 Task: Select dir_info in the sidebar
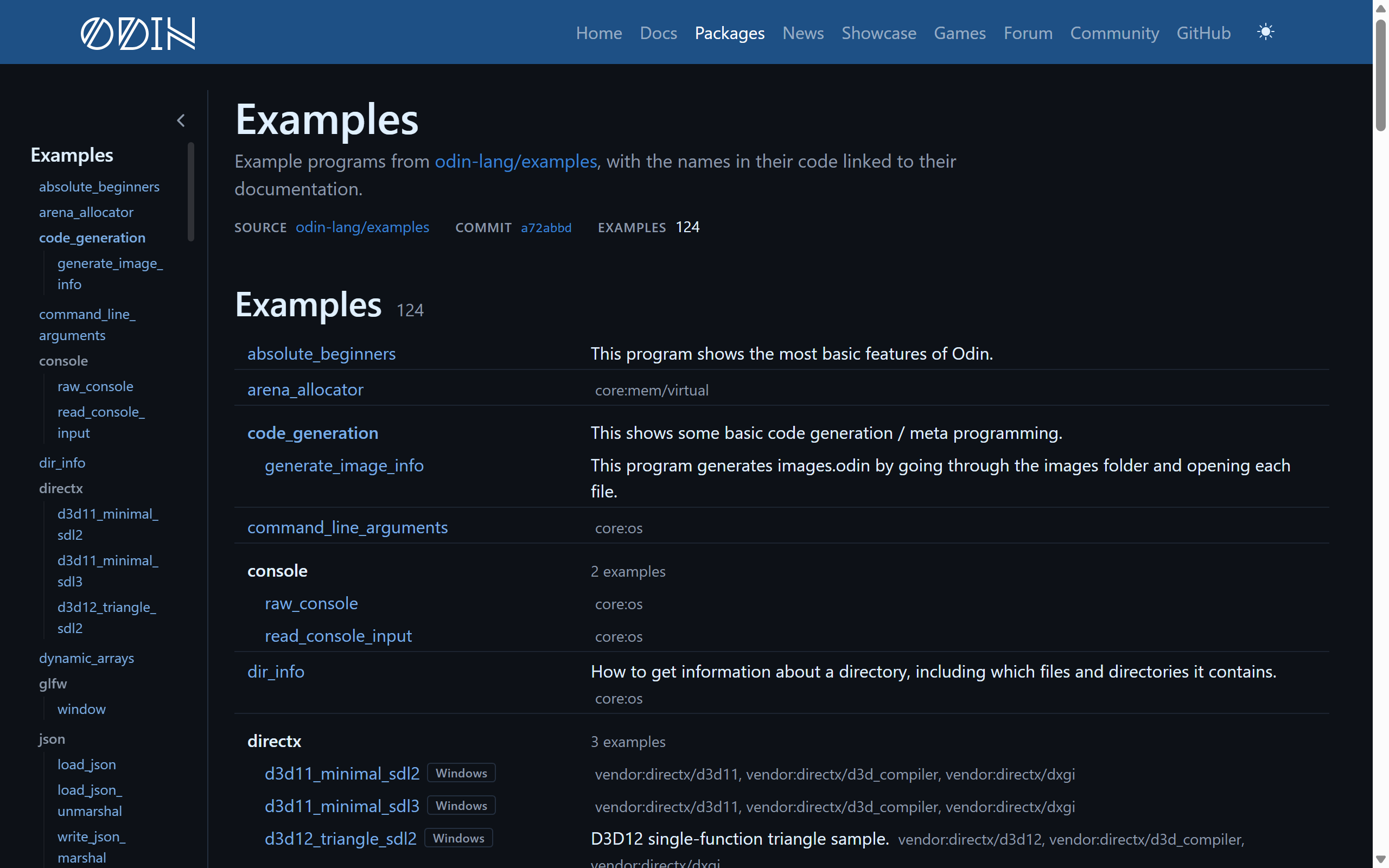62,463
